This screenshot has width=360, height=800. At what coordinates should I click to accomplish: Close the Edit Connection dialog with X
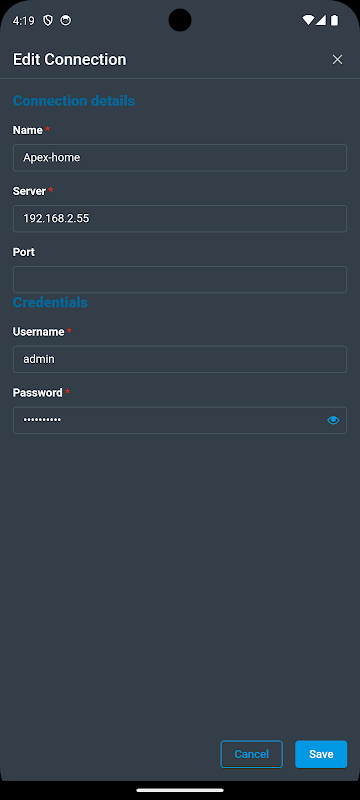[x=337, y=60]
